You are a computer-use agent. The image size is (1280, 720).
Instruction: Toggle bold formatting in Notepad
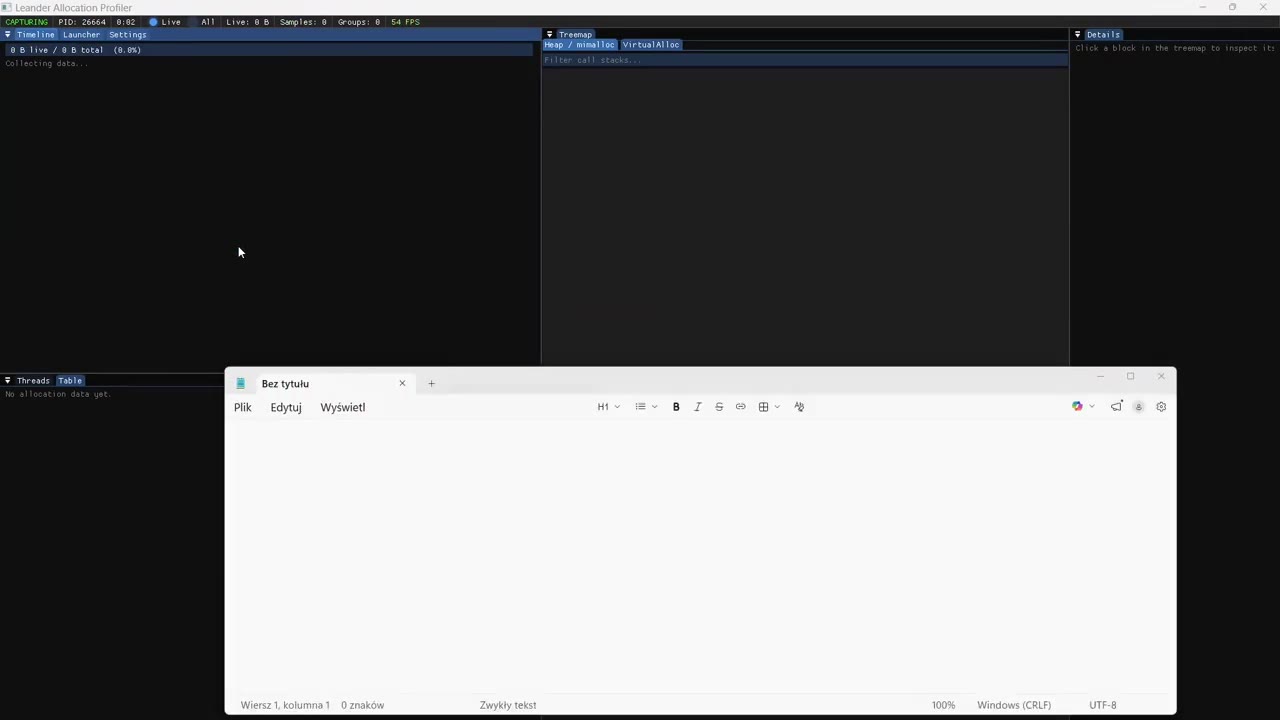point(676,407)
